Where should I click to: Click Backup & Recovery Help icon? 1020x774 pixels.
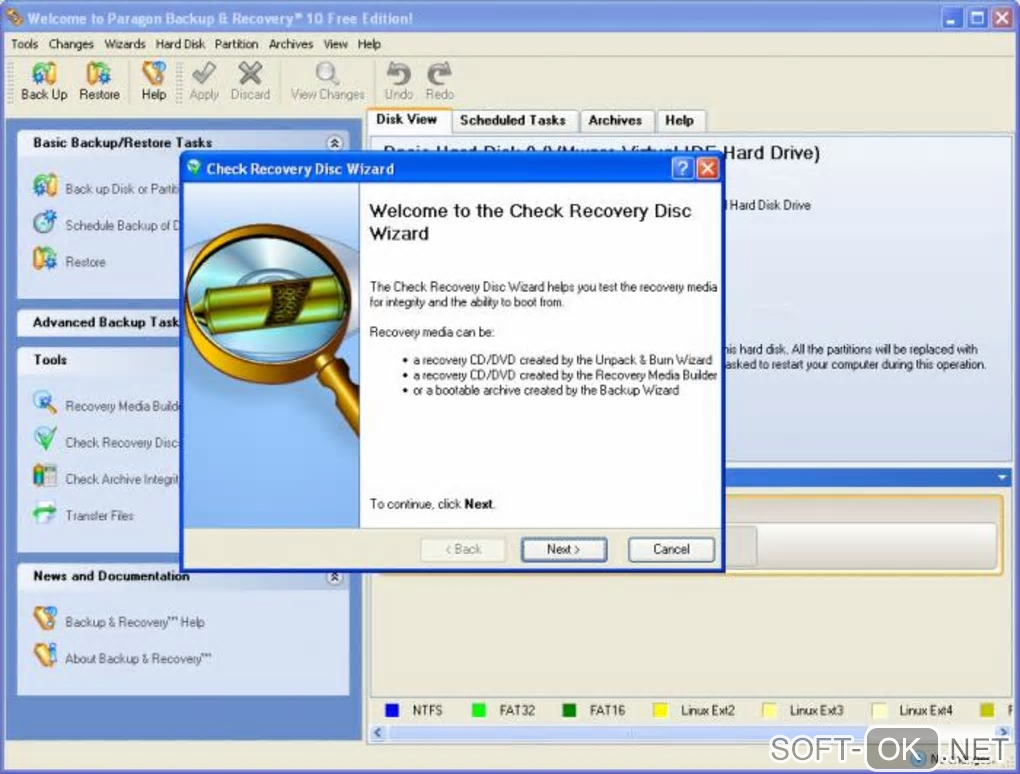click(x=45, y=619)
